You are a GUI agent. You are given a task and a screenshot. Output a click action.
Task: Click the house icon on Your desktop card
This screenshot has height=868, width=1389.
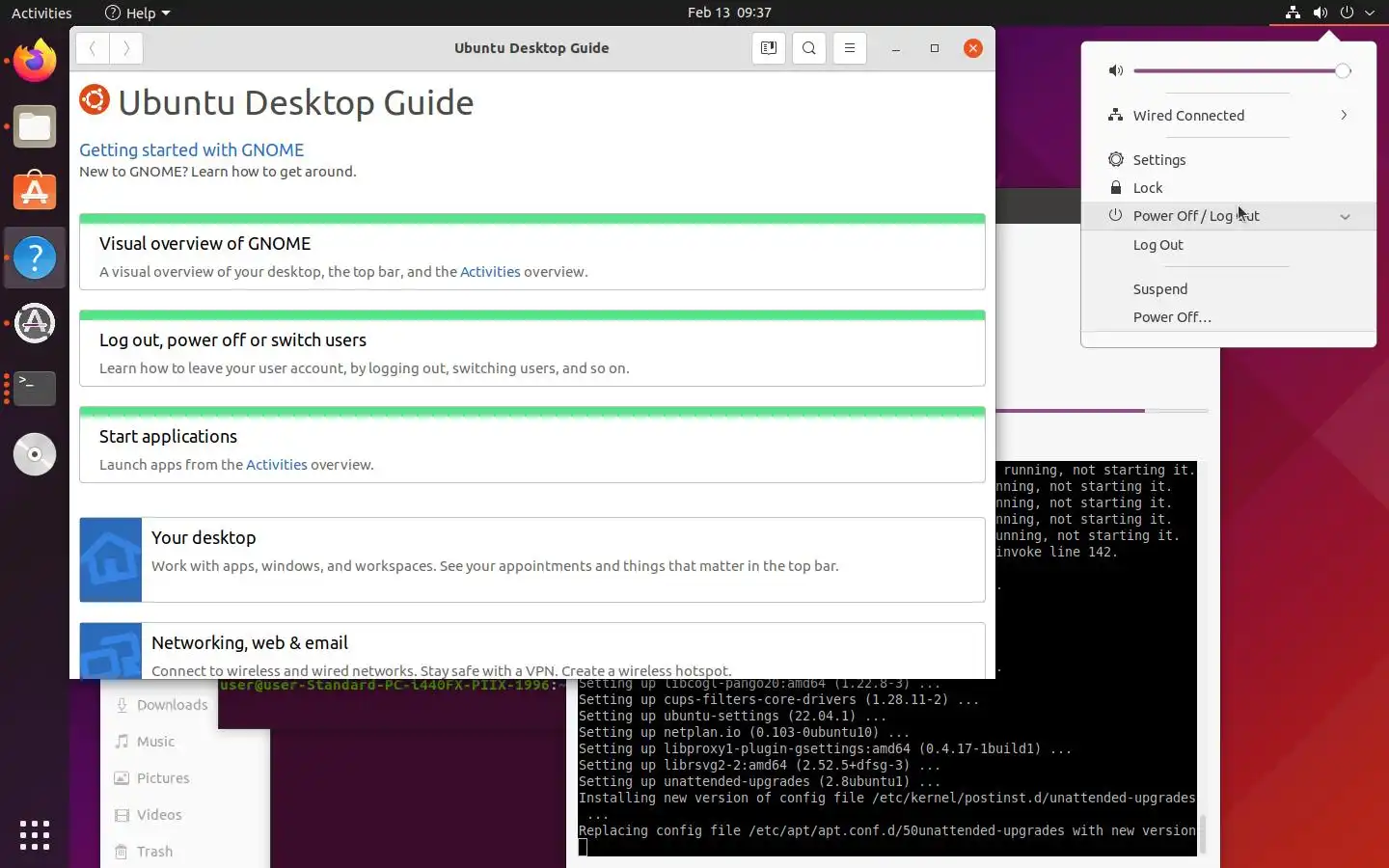click(x=111, y=559)
